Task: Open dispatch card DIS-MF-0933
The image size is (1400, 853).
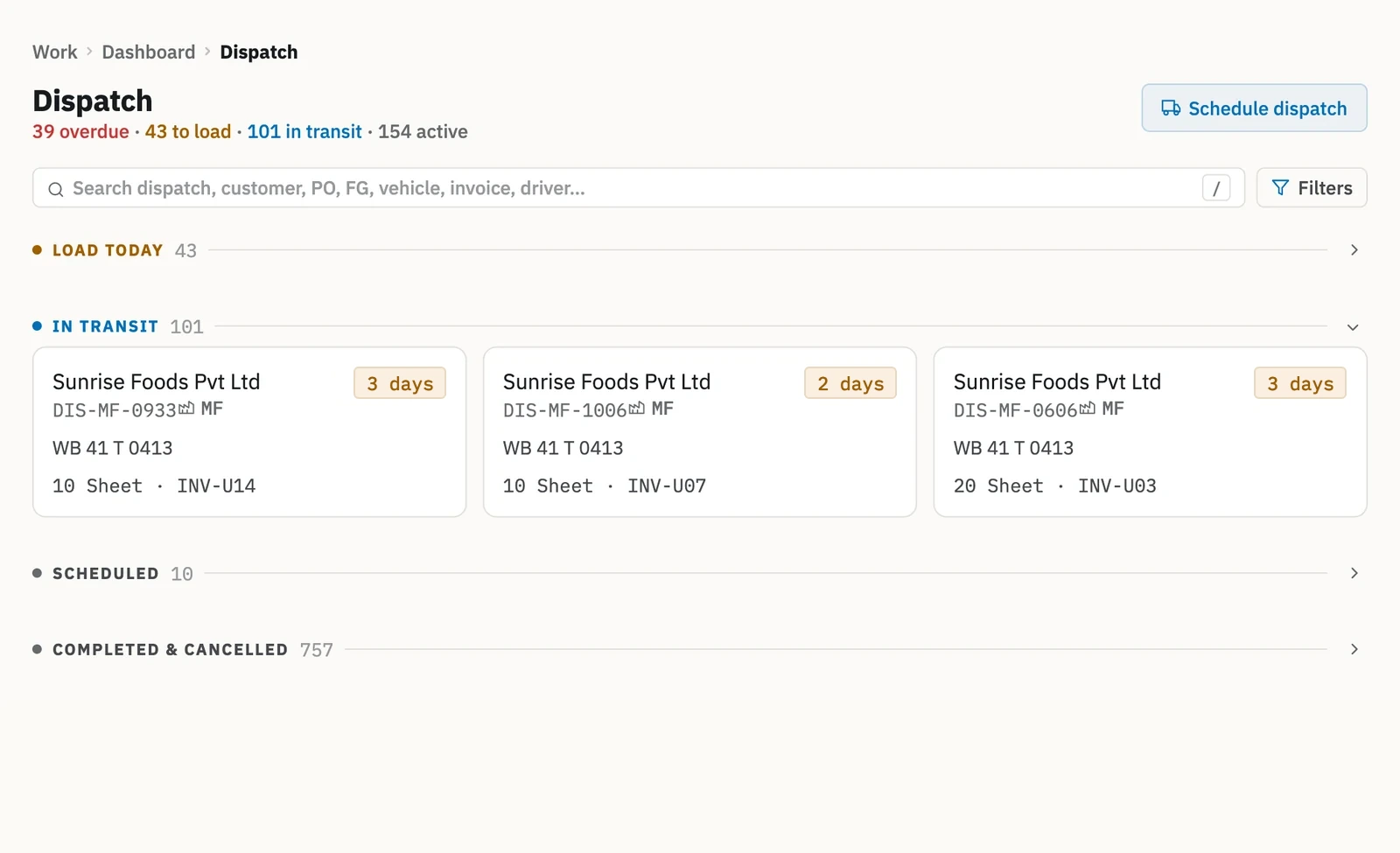Action: [x=249, y=432]
